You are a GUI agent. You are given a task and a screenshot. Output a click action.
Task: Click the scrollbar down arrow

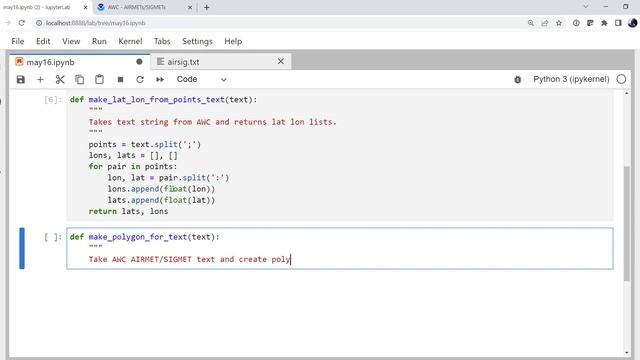pos(627,353)
